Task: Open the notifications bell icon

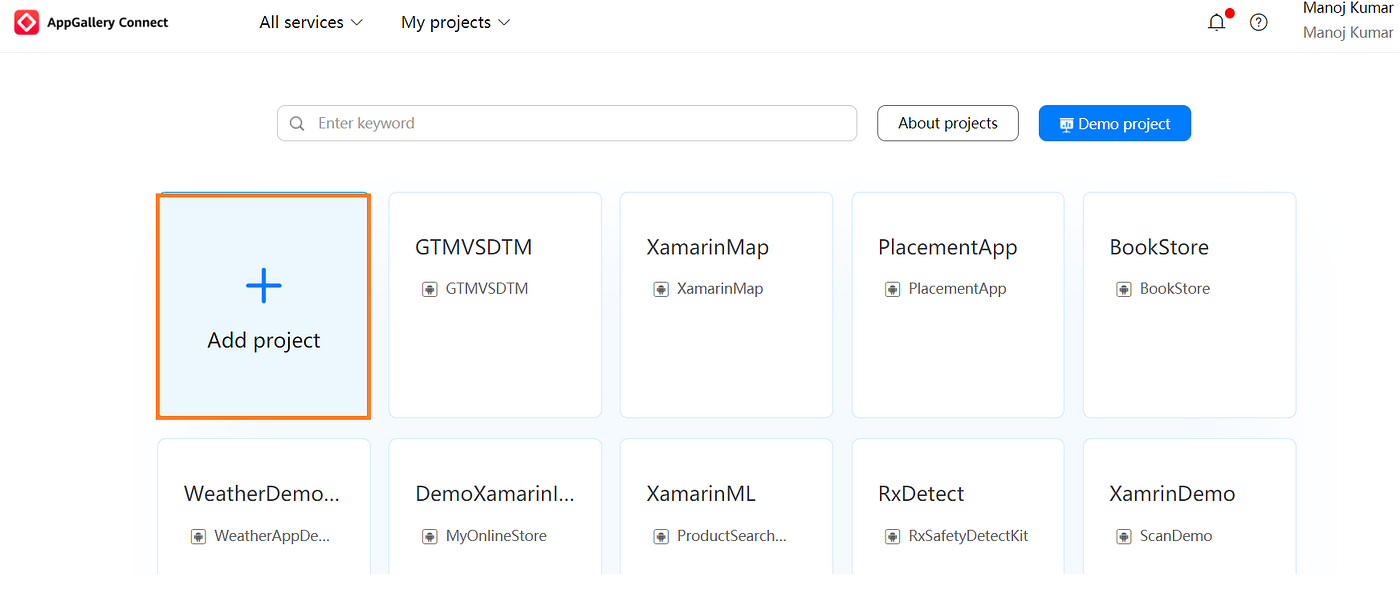Action: click(x=1217, y=22)
